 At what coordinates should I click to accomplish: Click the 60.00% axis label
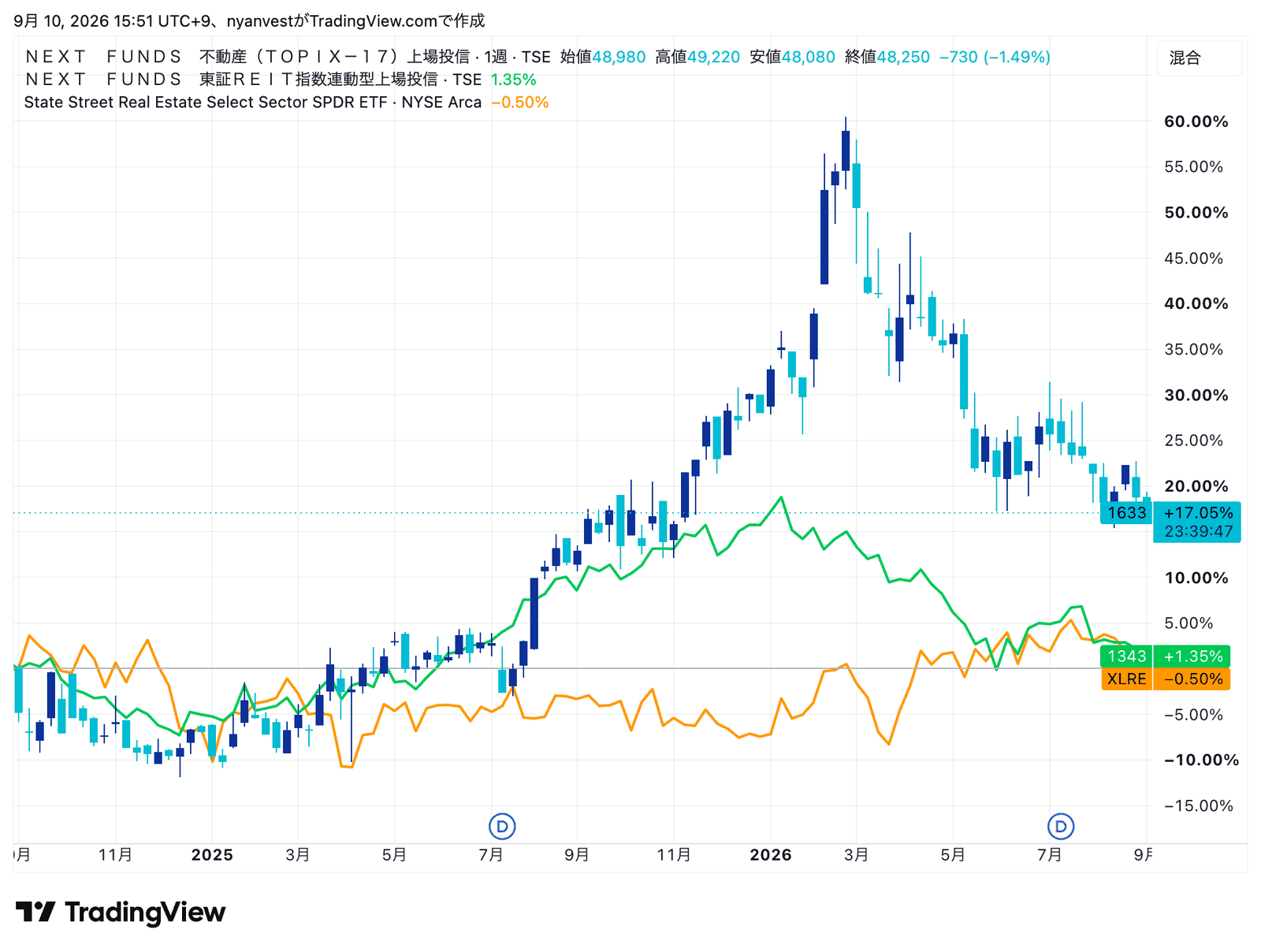tap(1196, 121)
